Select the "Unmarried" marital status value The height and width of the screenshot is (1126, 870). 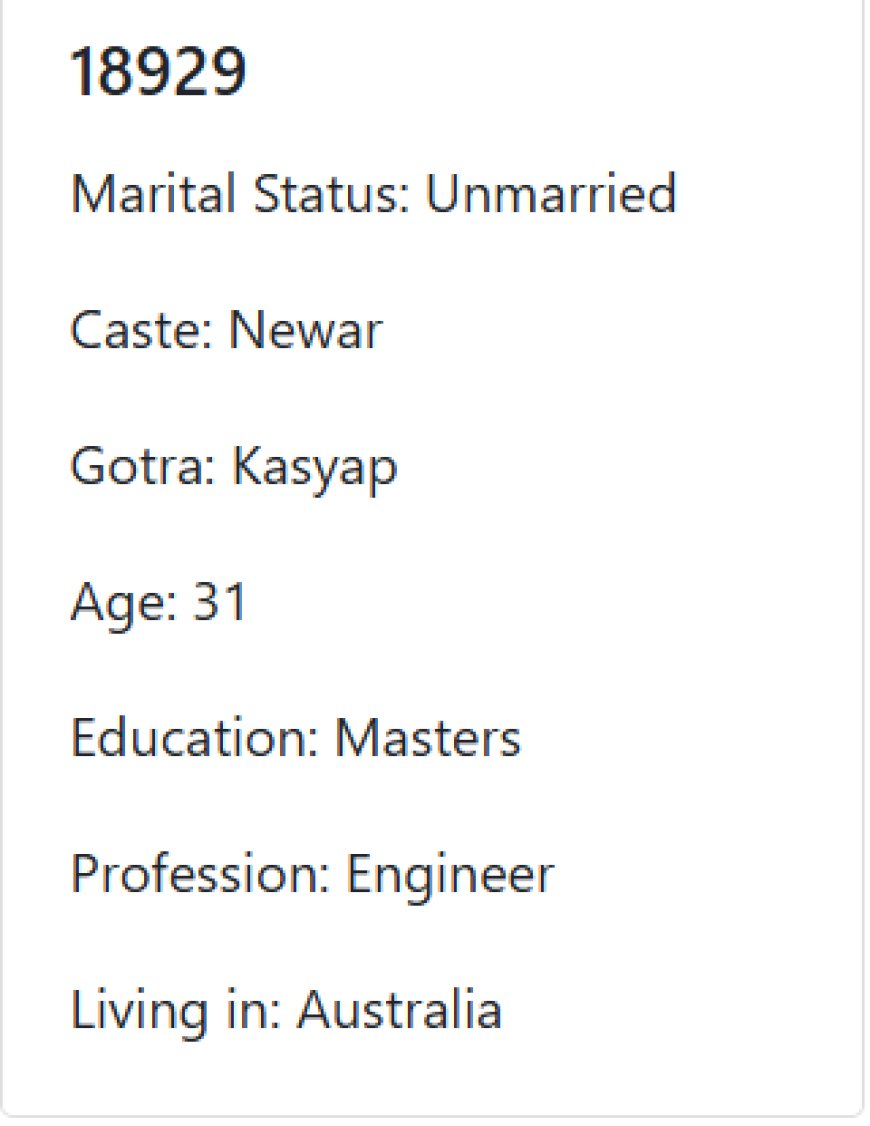551,193
